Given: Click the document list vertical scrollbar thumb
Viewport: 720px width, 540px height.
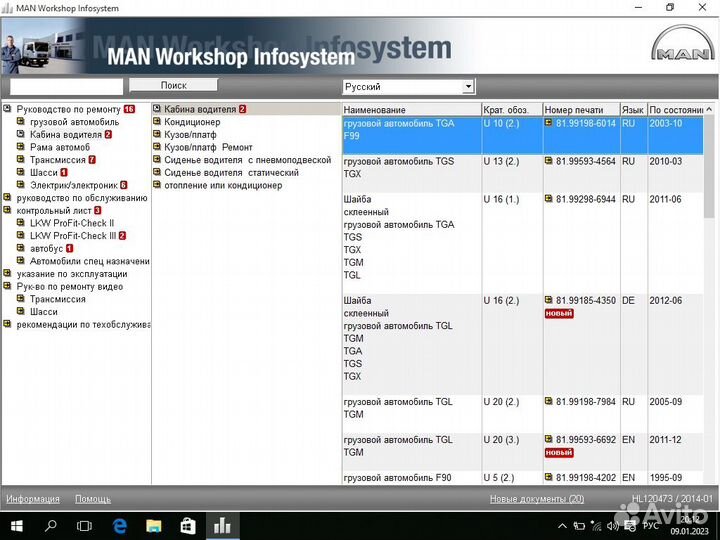Looking at the screenshot, I should pos(709,166).
